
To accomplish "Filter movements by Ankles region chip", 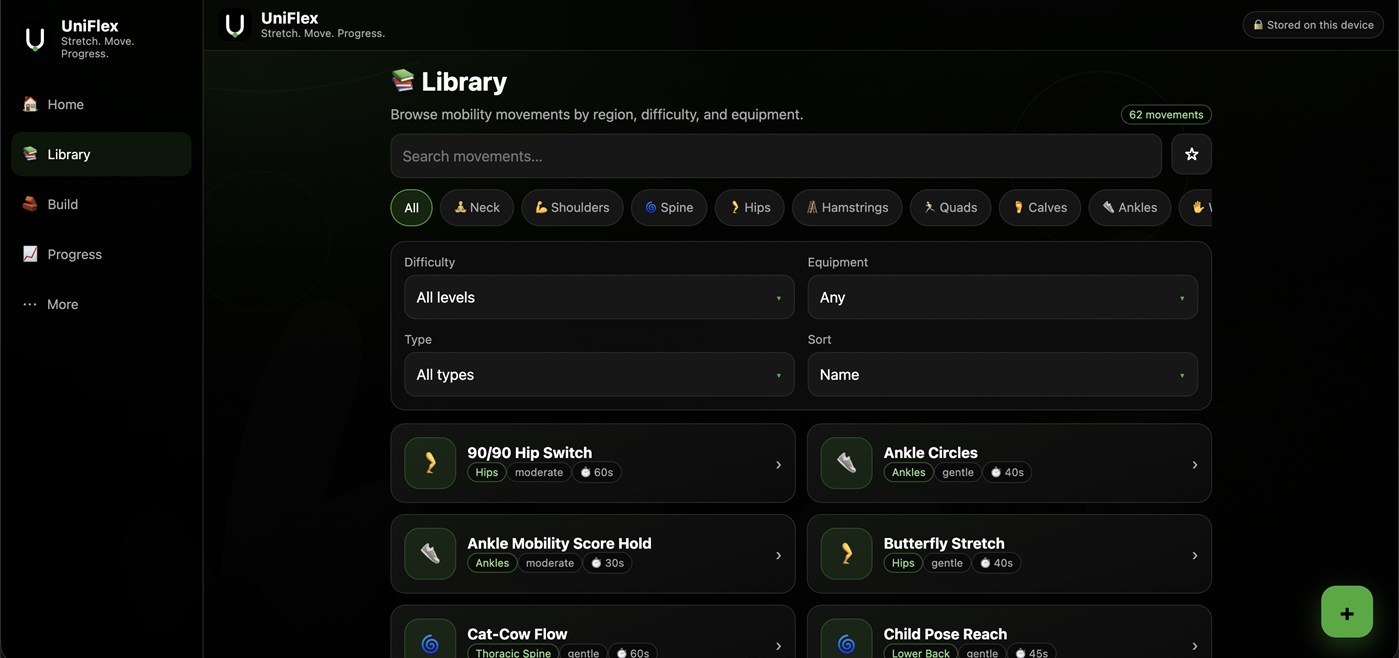I will click(x=1130, y=208).
